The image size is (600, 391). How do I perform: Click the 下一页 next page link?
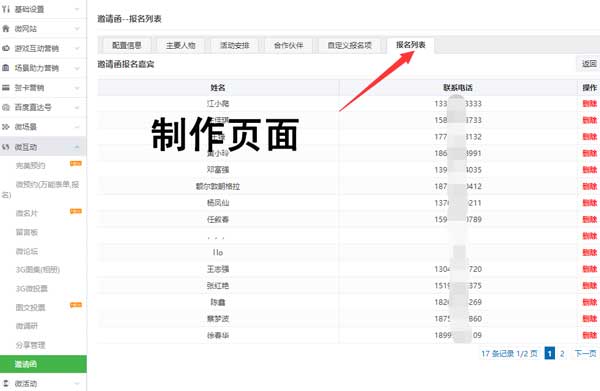click(585, 354)
